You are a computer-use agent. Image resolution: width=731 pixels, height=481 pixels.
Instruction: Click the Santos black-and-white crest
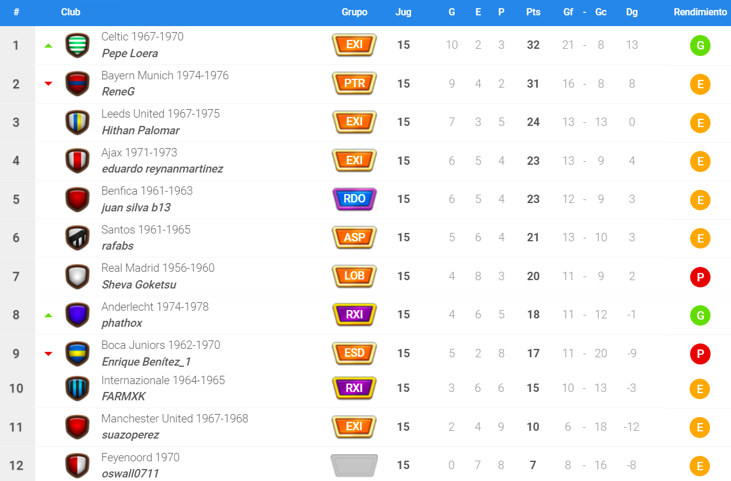(x=77, y=238)
